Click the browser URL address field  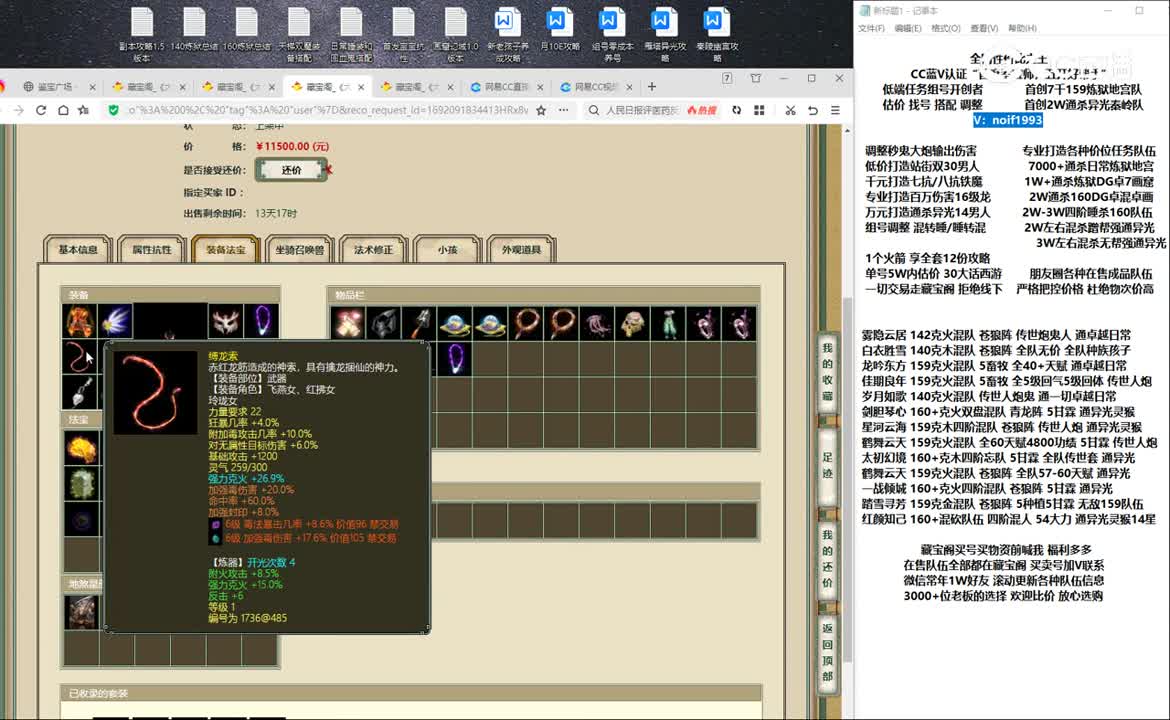(327, 110)
